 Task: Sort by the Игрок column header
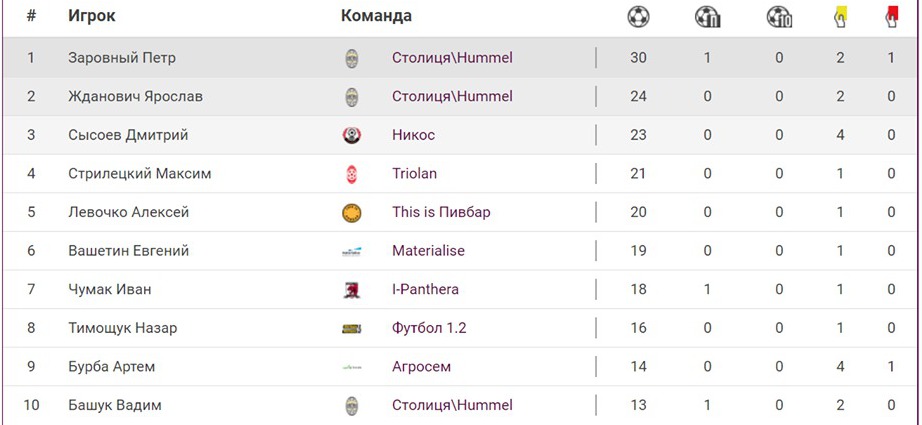(92, 16)
